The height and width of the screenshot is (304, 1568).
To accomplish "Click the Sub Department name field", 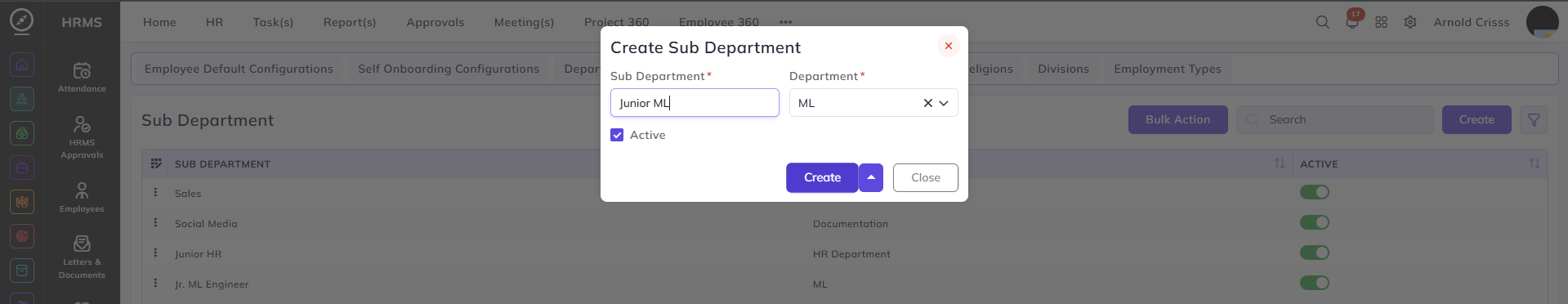I will (x=695, y=103).
